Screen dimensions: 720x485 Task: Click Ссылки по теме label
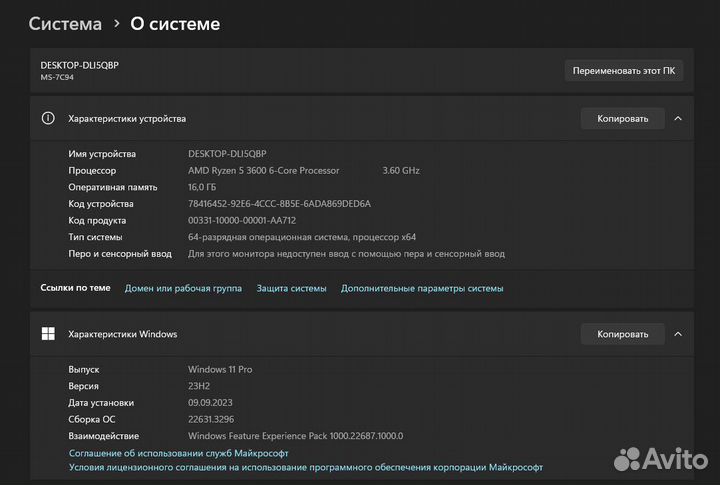(x=75, y=288)
